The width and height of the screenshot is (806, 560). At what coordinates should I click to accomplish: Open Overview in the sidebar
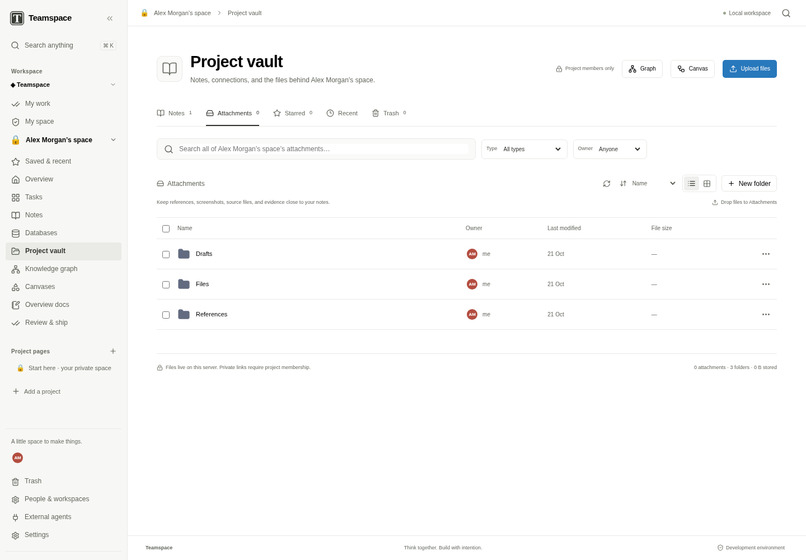tap(64, 179)
